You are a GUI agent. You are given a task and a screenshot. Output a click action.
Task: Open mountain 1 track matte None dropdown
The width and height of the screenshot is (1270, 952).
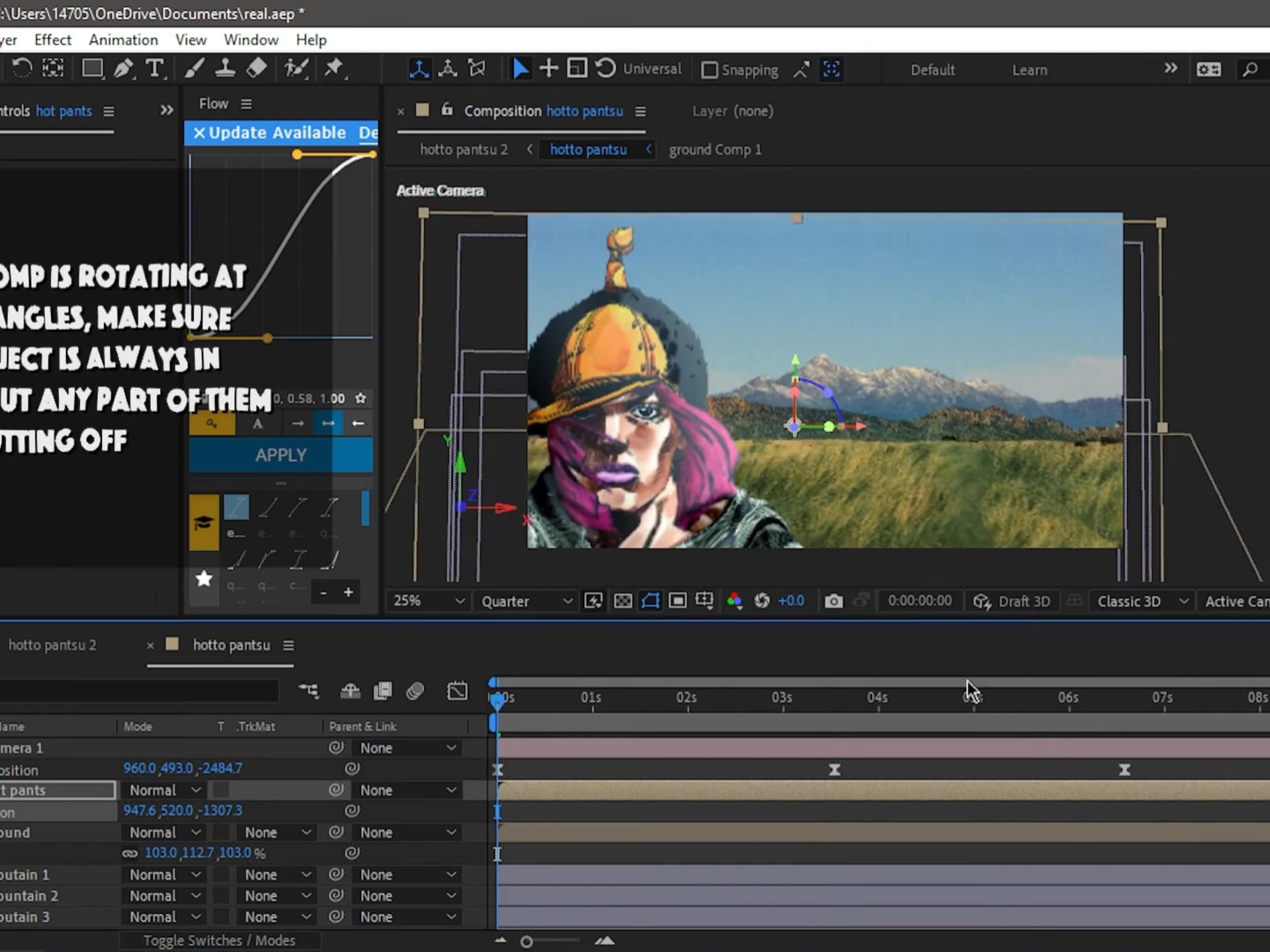276,875
